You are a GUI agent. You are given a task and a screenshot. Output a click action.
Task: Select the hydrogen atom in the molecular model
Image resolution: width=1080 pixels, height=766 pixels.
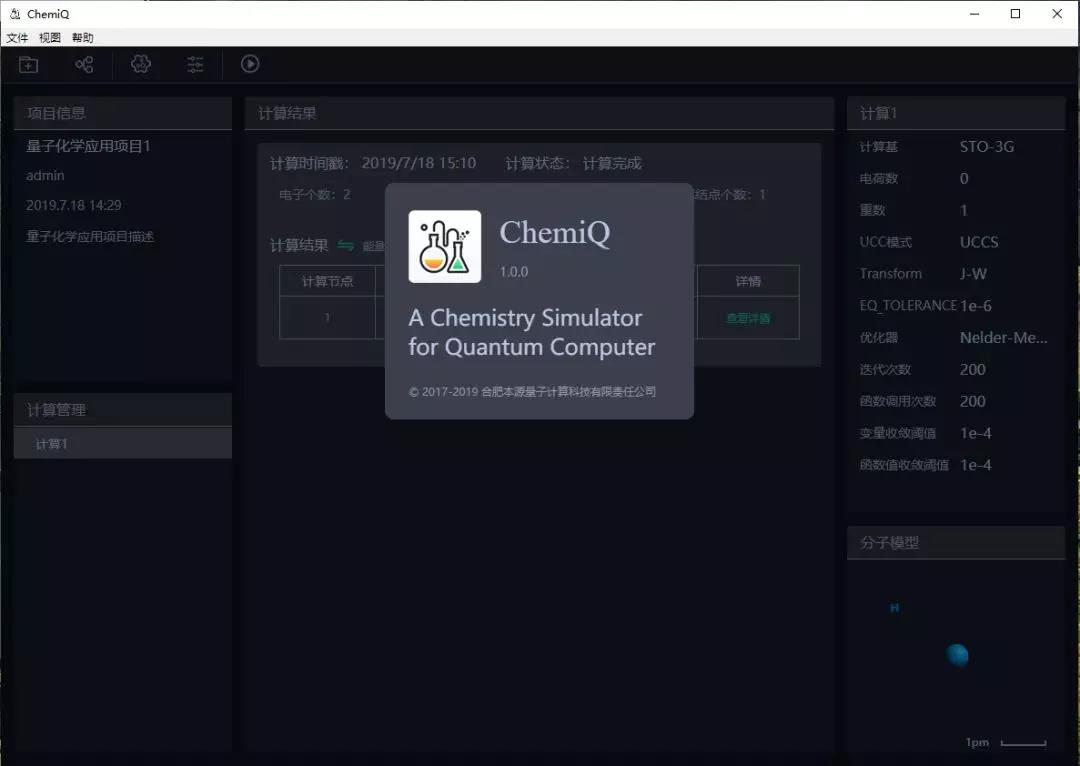(x=895, y=607)
